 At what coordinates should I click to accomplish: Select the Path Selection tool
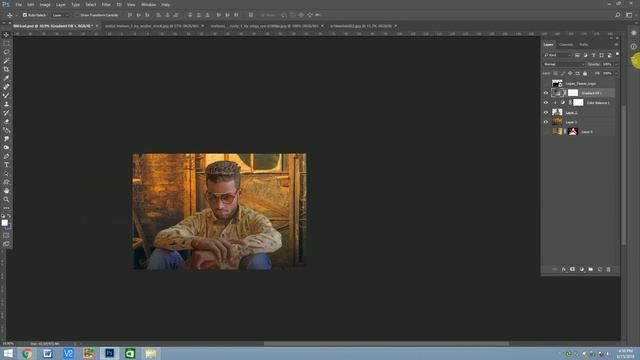tap(6, 174)
